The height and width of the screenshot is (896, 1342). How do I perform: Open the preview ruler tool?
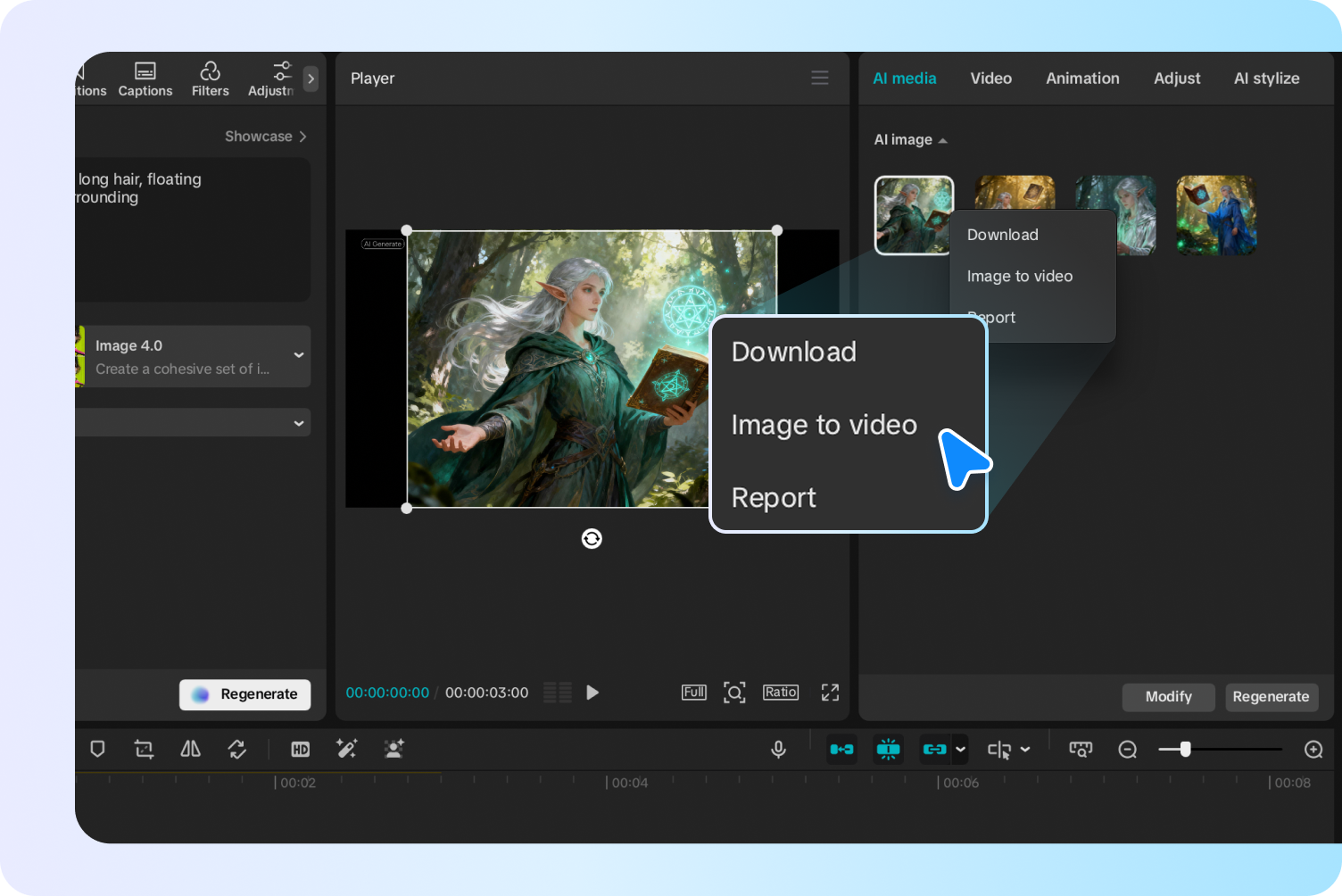tap(1081, 749)
